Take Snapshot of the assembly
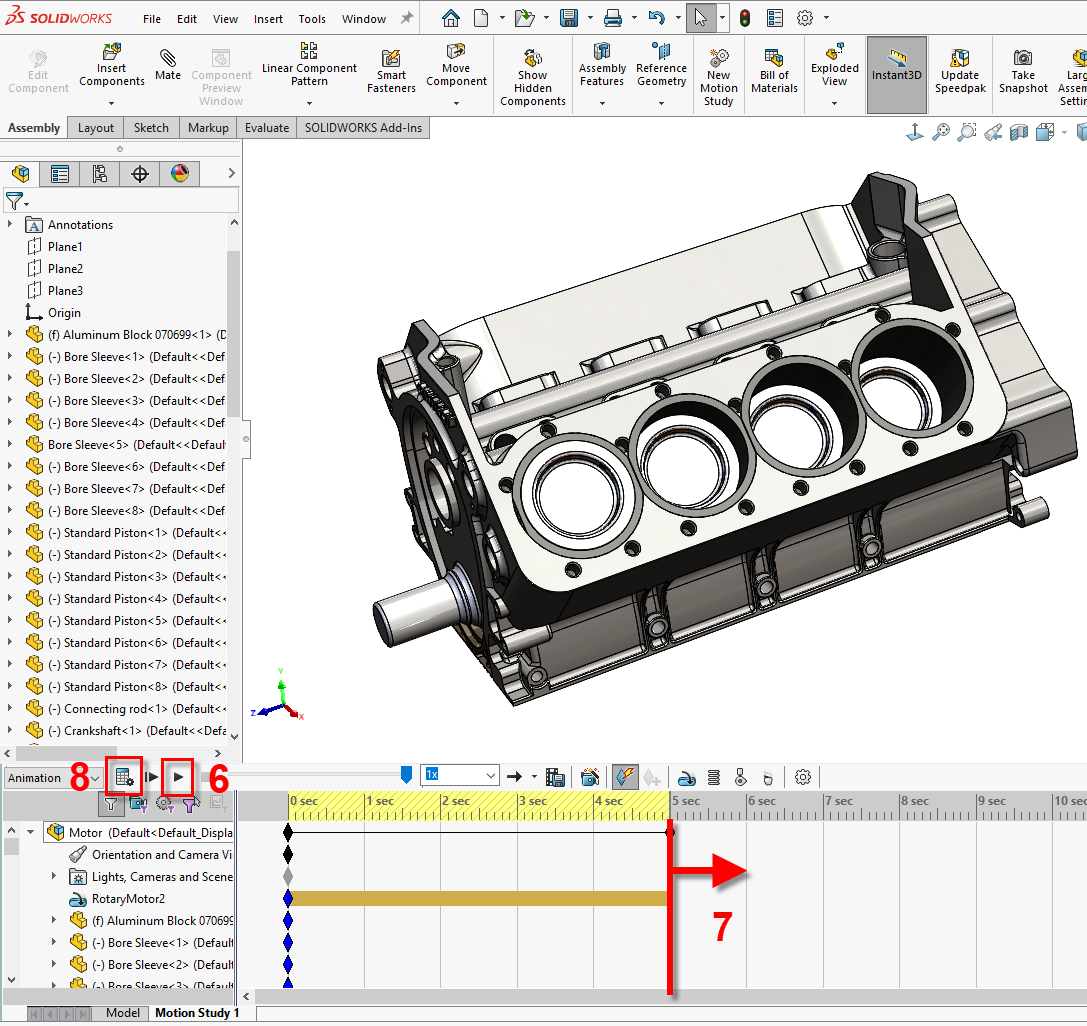Viewport: 1087px width, 1026px height. tap(1023, 71)
